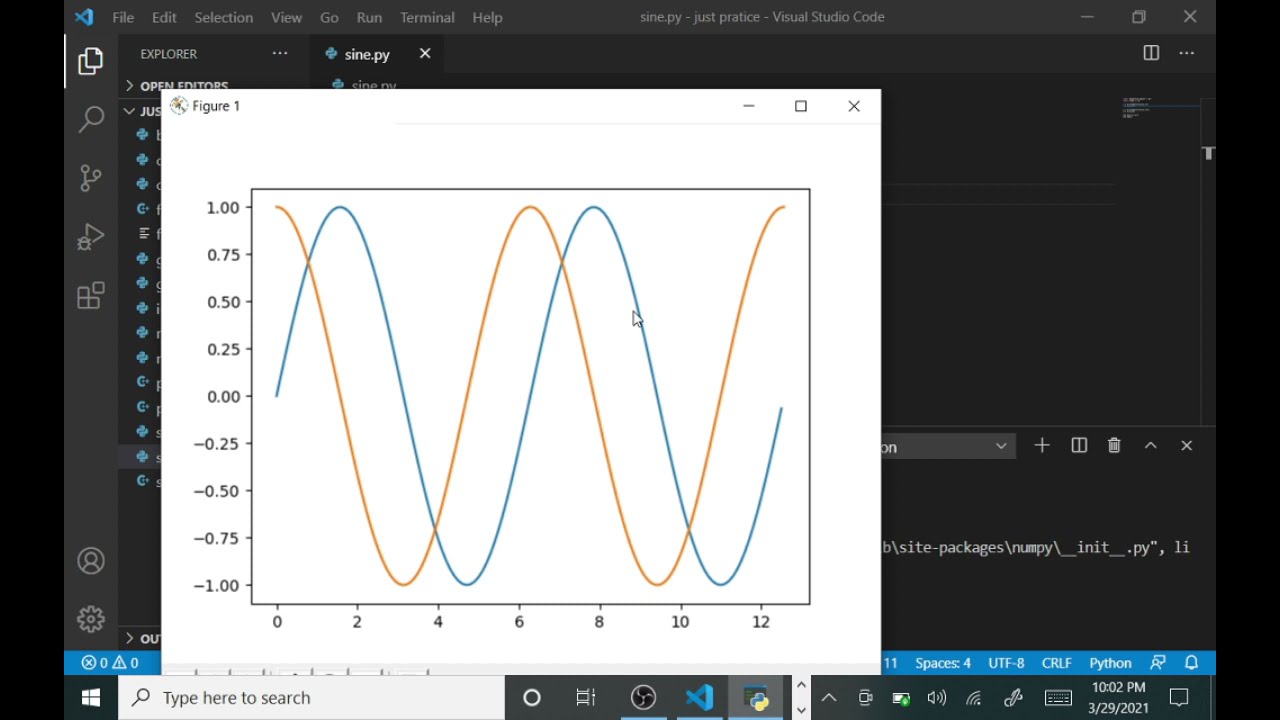The image size is (1280, 720).
Task: Open the Manage gear icon
Action: (x=91, y=619)
